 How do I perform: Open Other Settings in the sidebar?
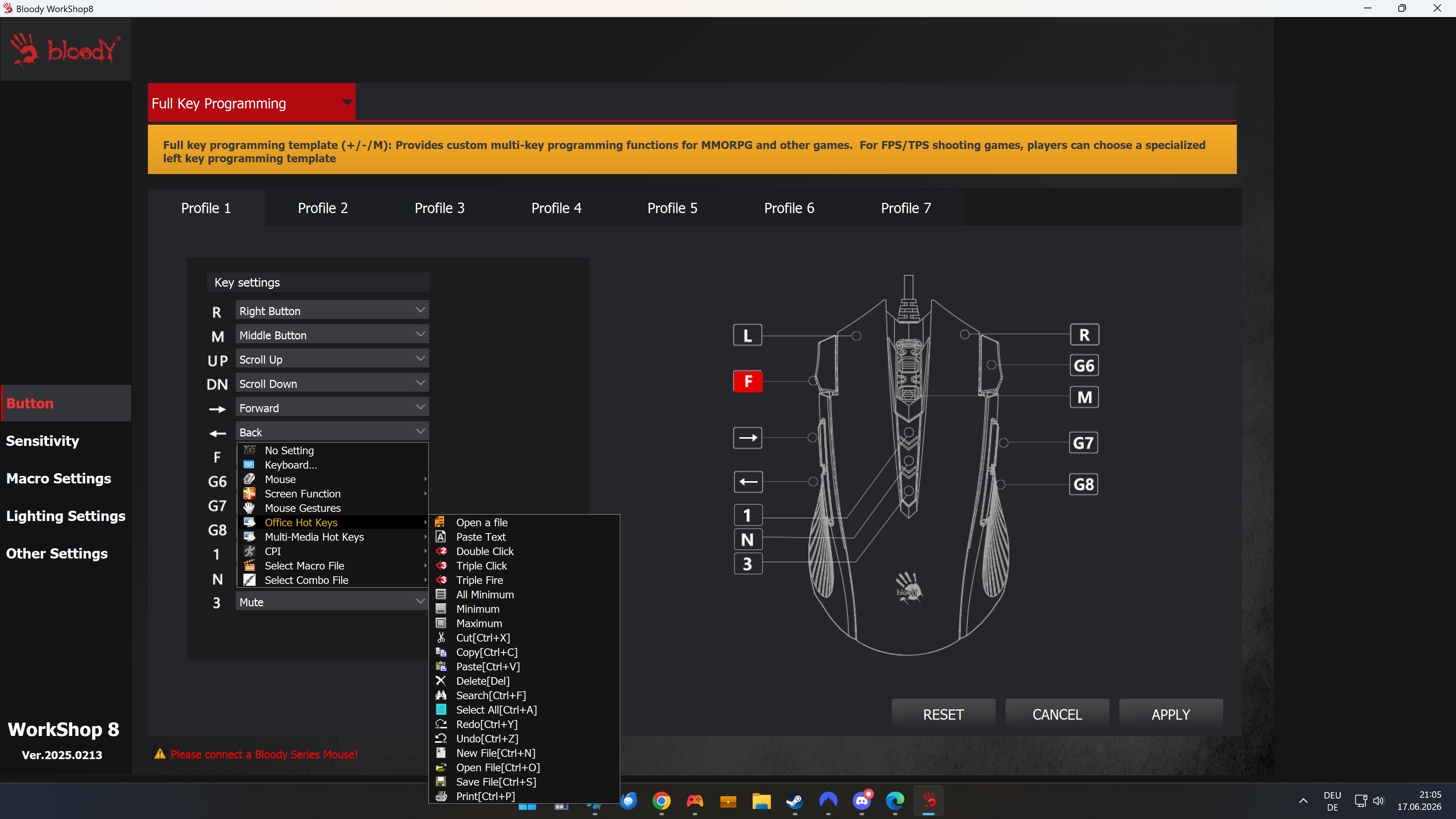click(66, 553)
